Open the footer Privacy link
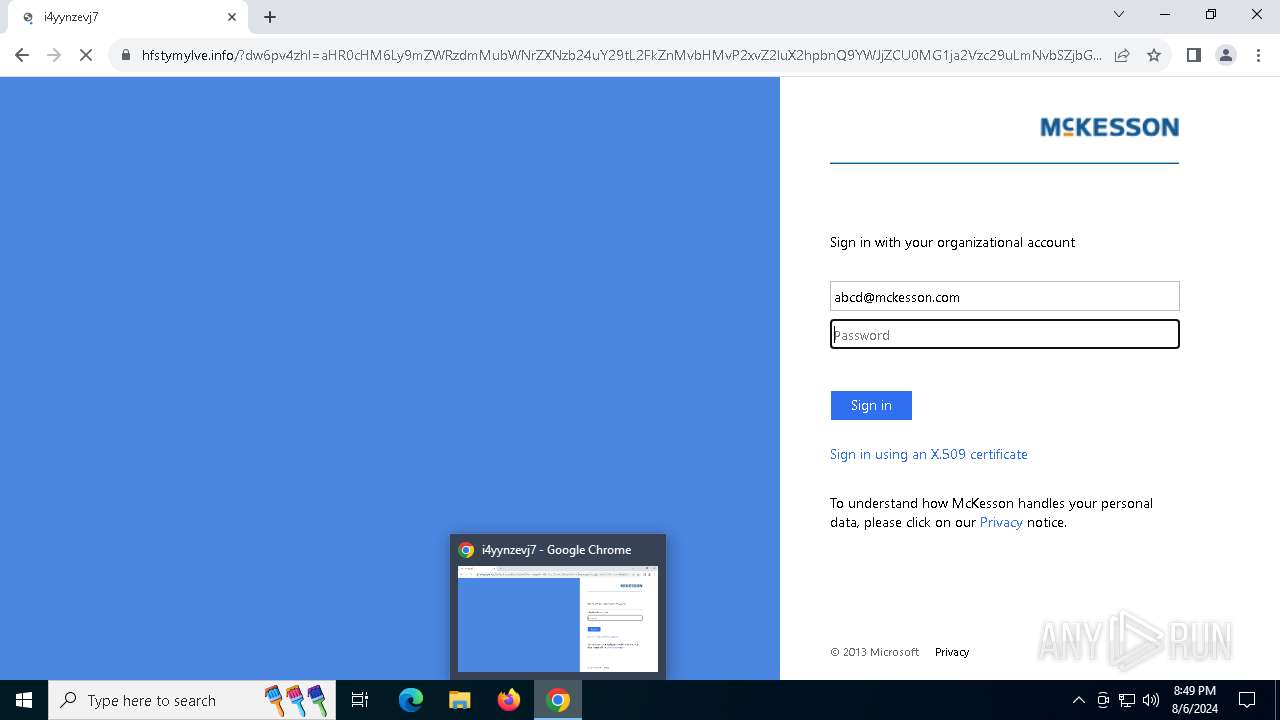 click(952, 652)
